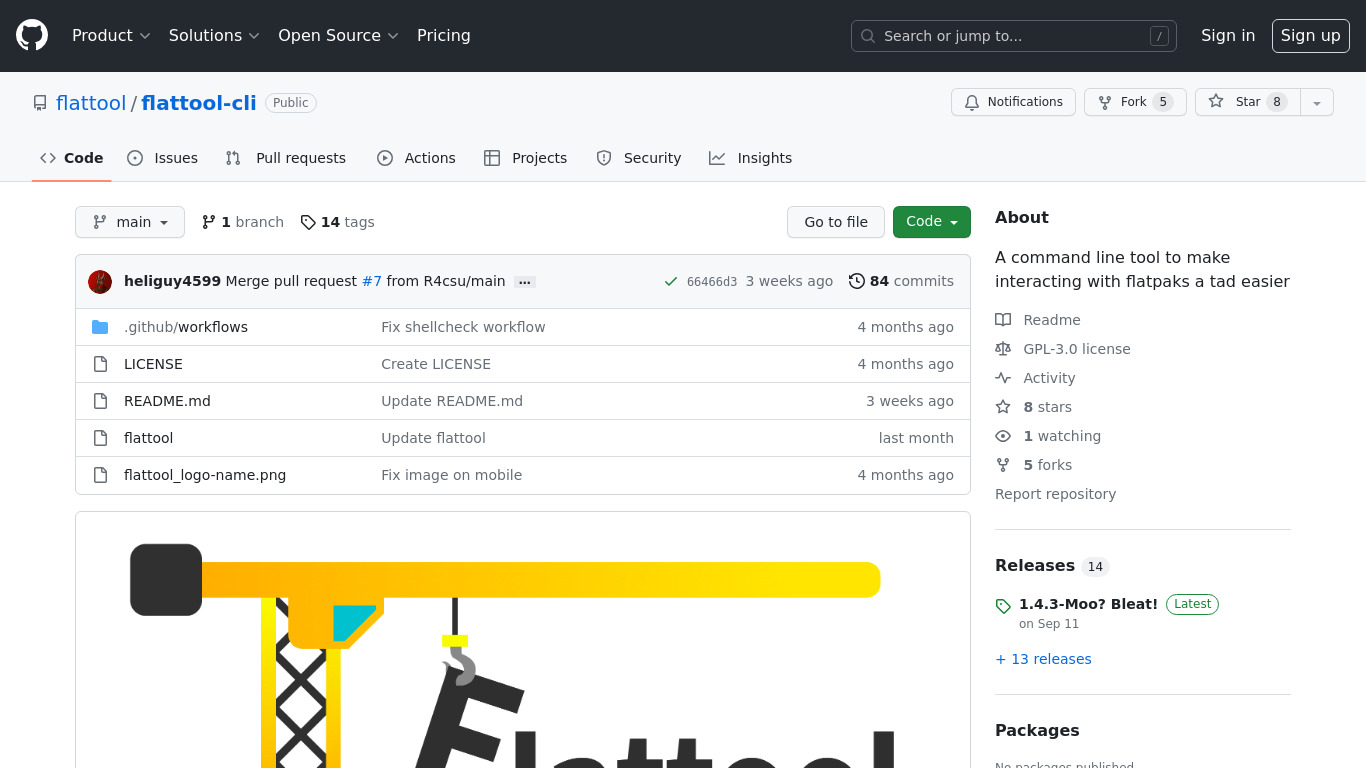Open the + 13 releases link
1366x768 pixels.
coord(1043,659)
